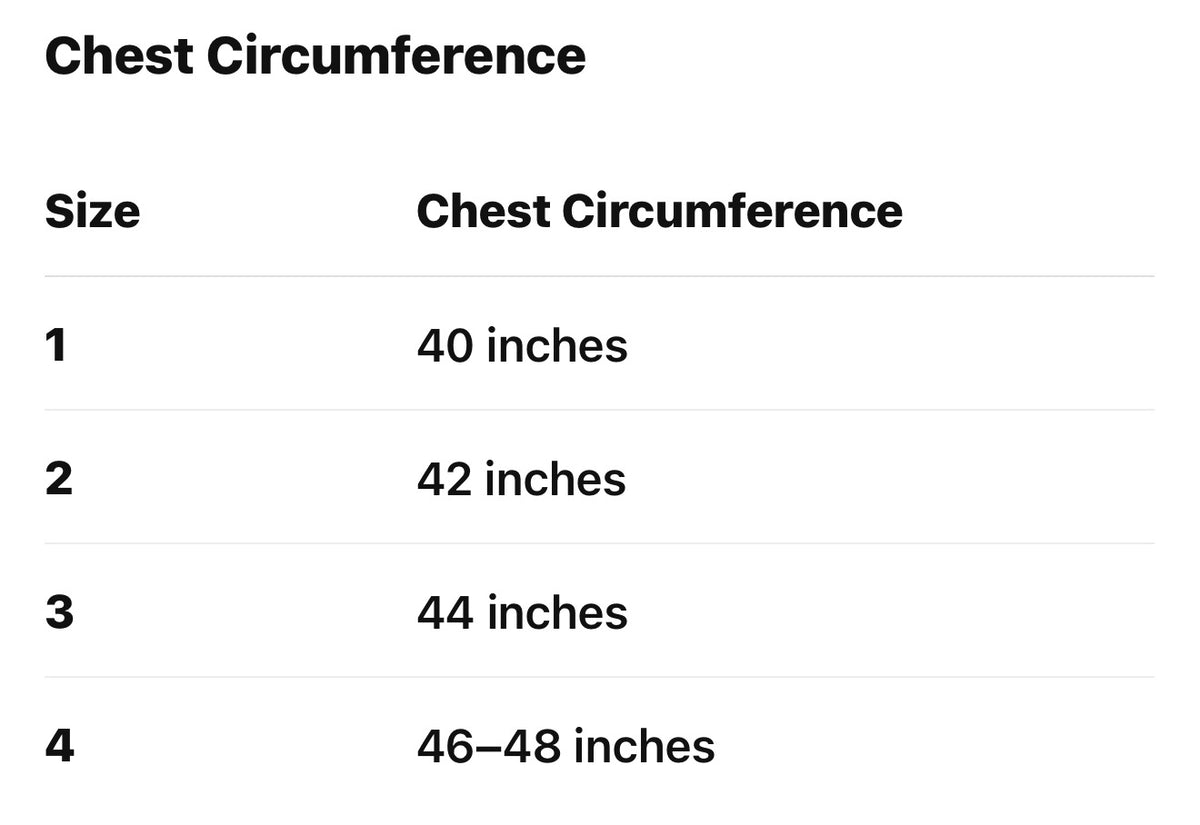Select the "44 inches" measurement cell
1200x825 pixels.
522,612
